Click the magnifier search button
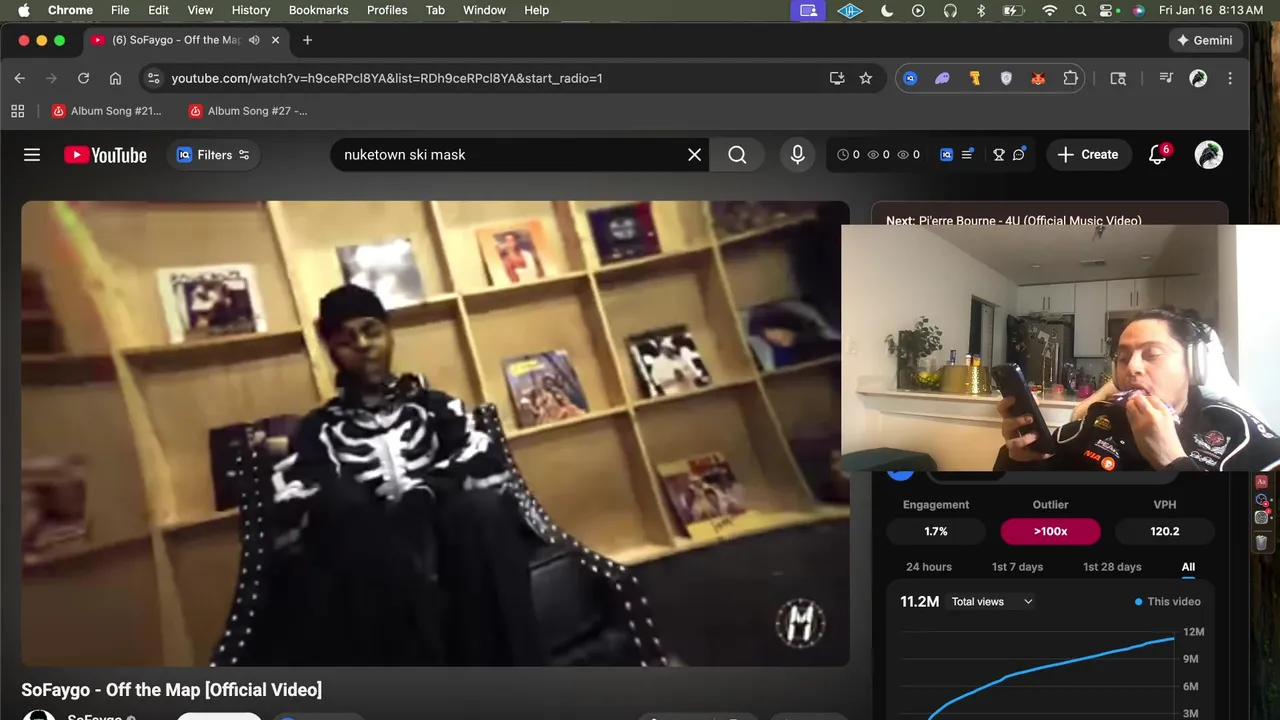1280x720 pixels. [x=737, y=155]
